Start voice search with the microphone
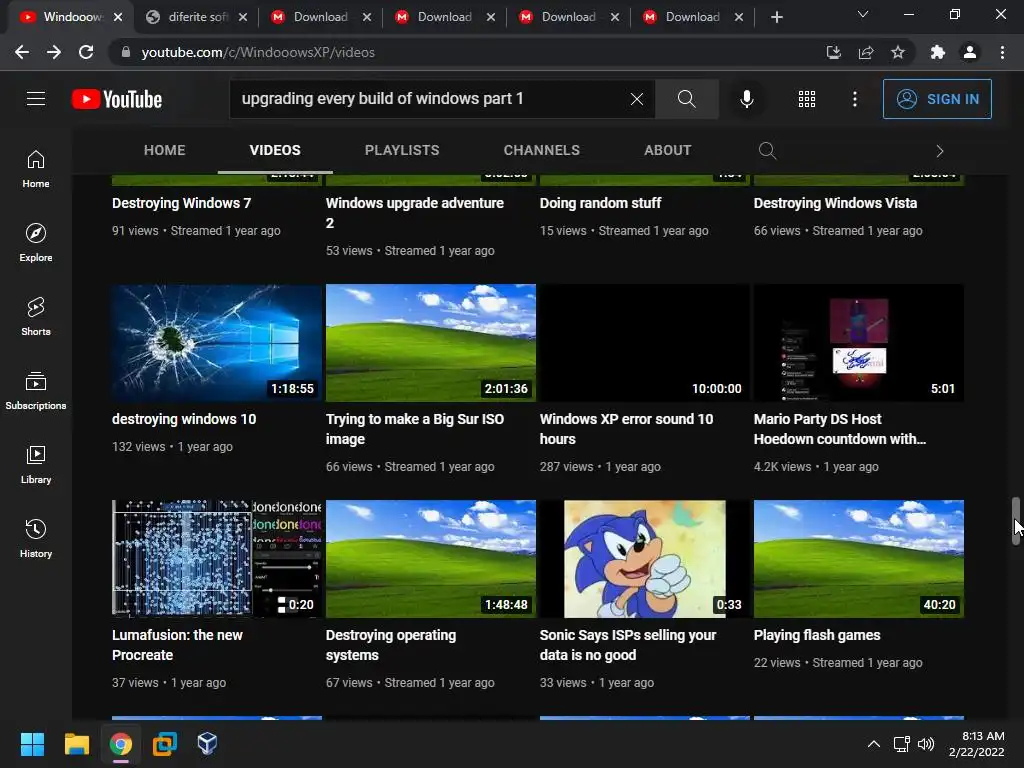1024x768 pixels. pos(746,99)
